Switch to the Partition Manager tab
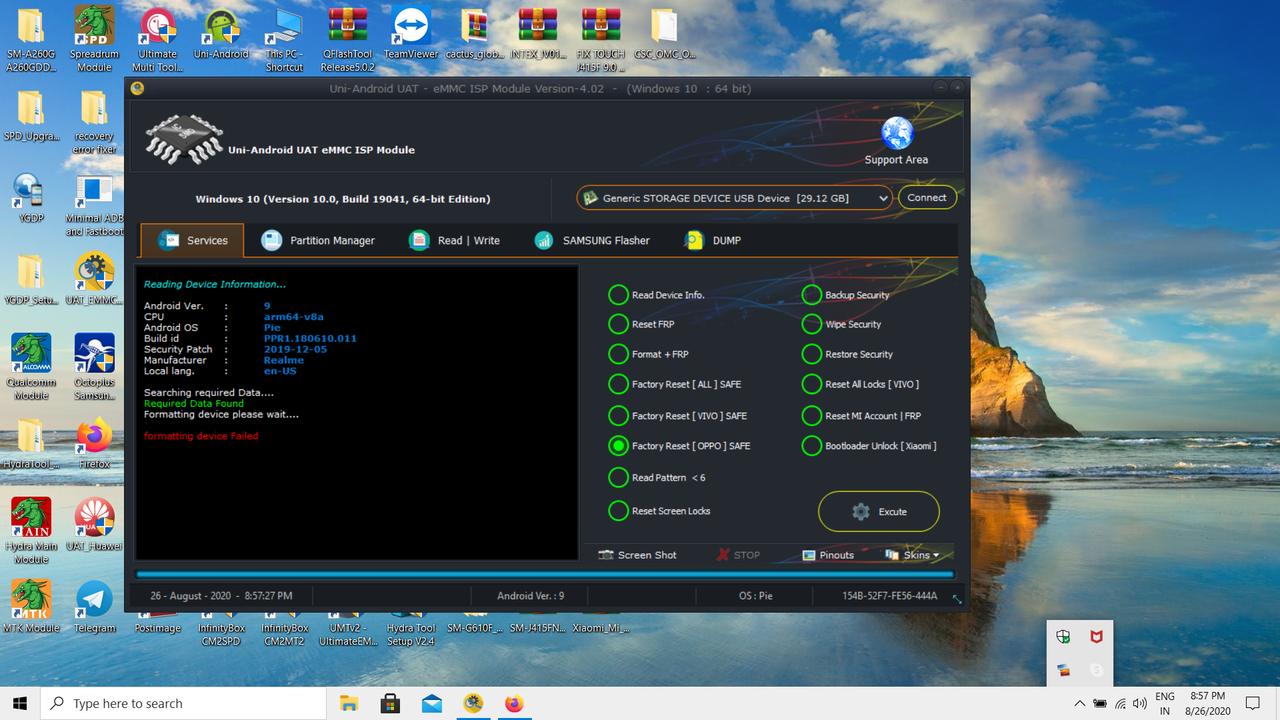Image resolution: width=1280 pixels, height=720 pixels. pyautogui.click(x=318, y=240)
